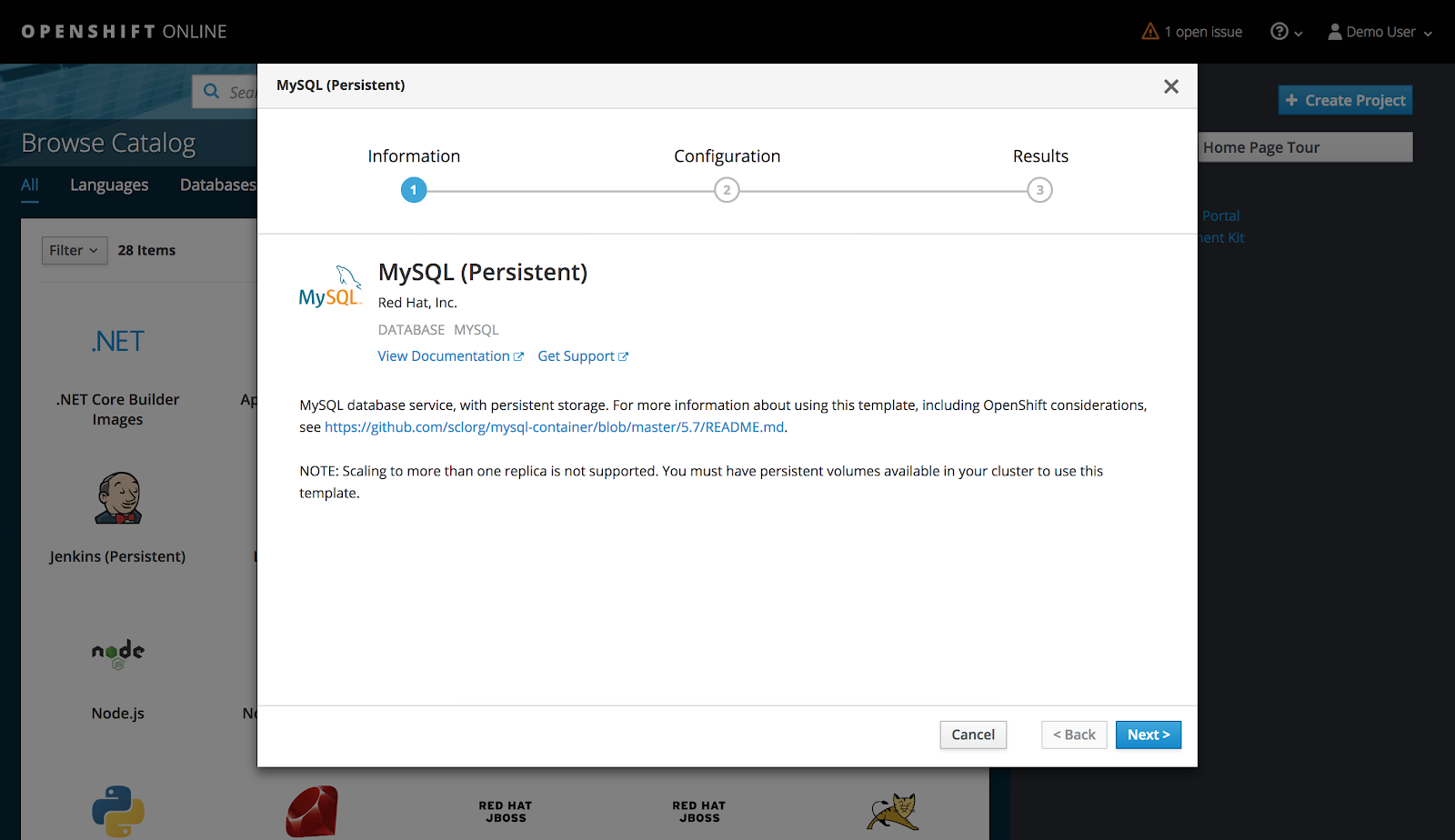Click the search magnifier icon
This screenshot has height=840, width=1455.
pos(212,91)
